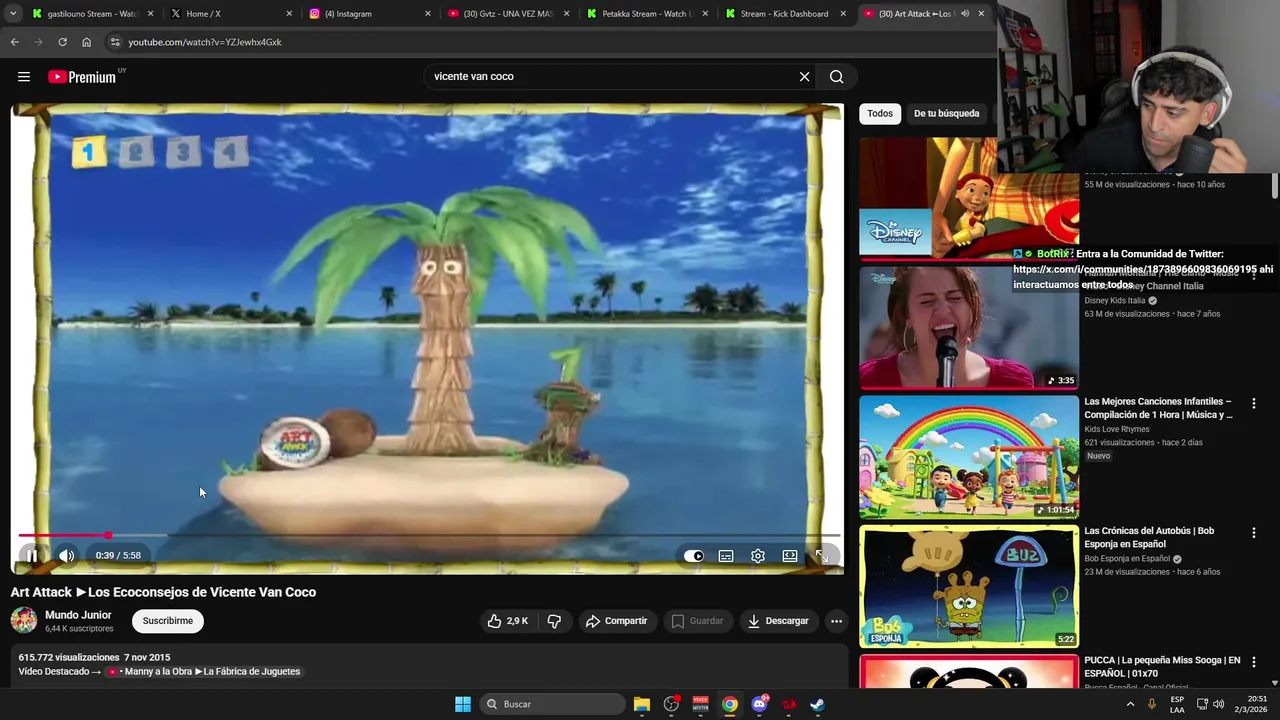Reload the page in Chrome
Screen dimensions: 1280x720
pos(62,42)
